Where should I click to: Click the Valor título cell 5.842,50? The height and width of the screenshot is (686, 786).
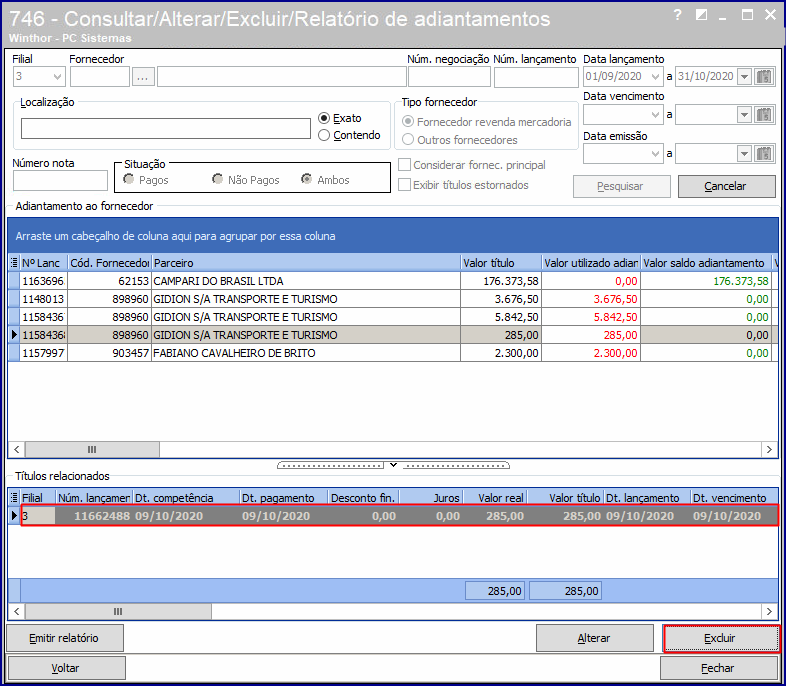tap(501, 317)
